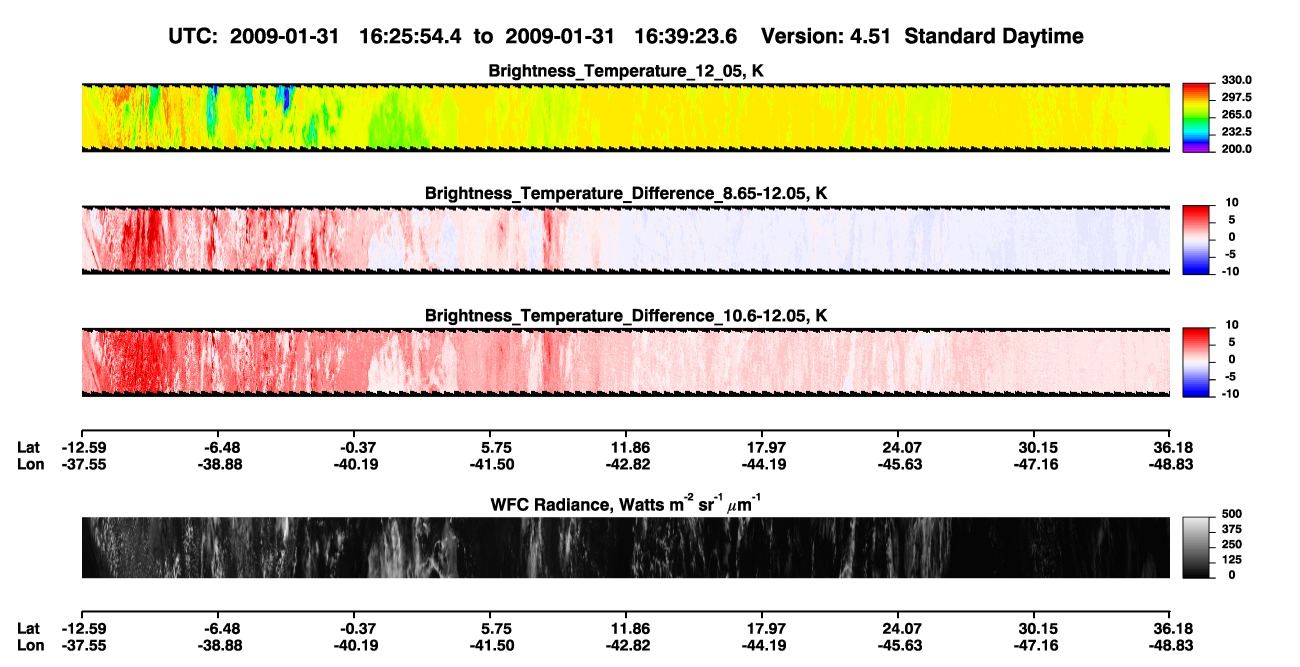Screen dimensions: 1300x667
Task: Click the '297.5' color scale label
Action: [1236, 98]
